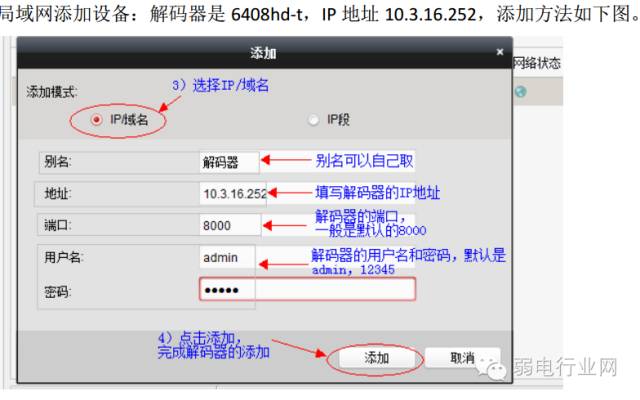Image resolution: width=640 pixels, height=400 pixels.
Task: Close the 添加 dialog with X
Action: [x=500, y=52]
